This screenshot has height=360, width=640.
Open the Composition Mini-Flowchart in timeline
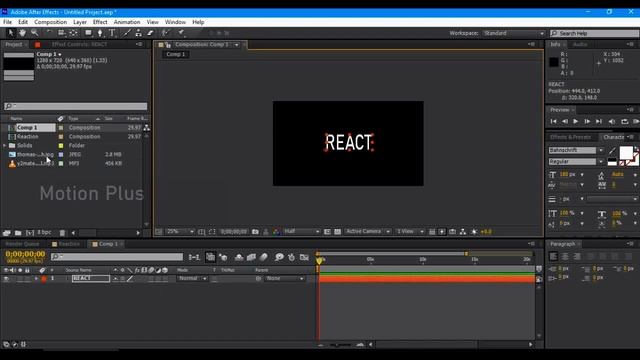click(194, 257)
